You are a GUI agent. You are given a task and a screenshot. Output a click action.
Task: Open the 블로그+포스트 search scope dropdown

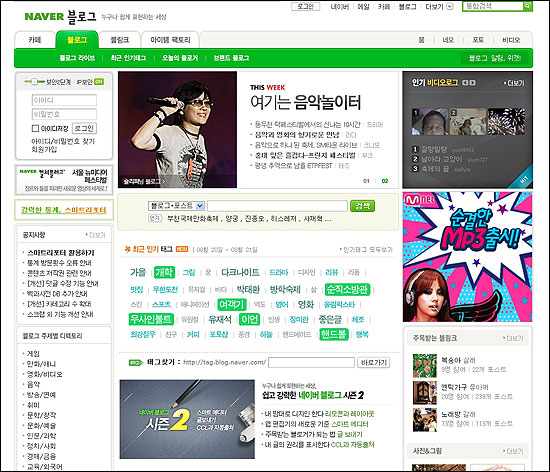[x=176, y=206]
